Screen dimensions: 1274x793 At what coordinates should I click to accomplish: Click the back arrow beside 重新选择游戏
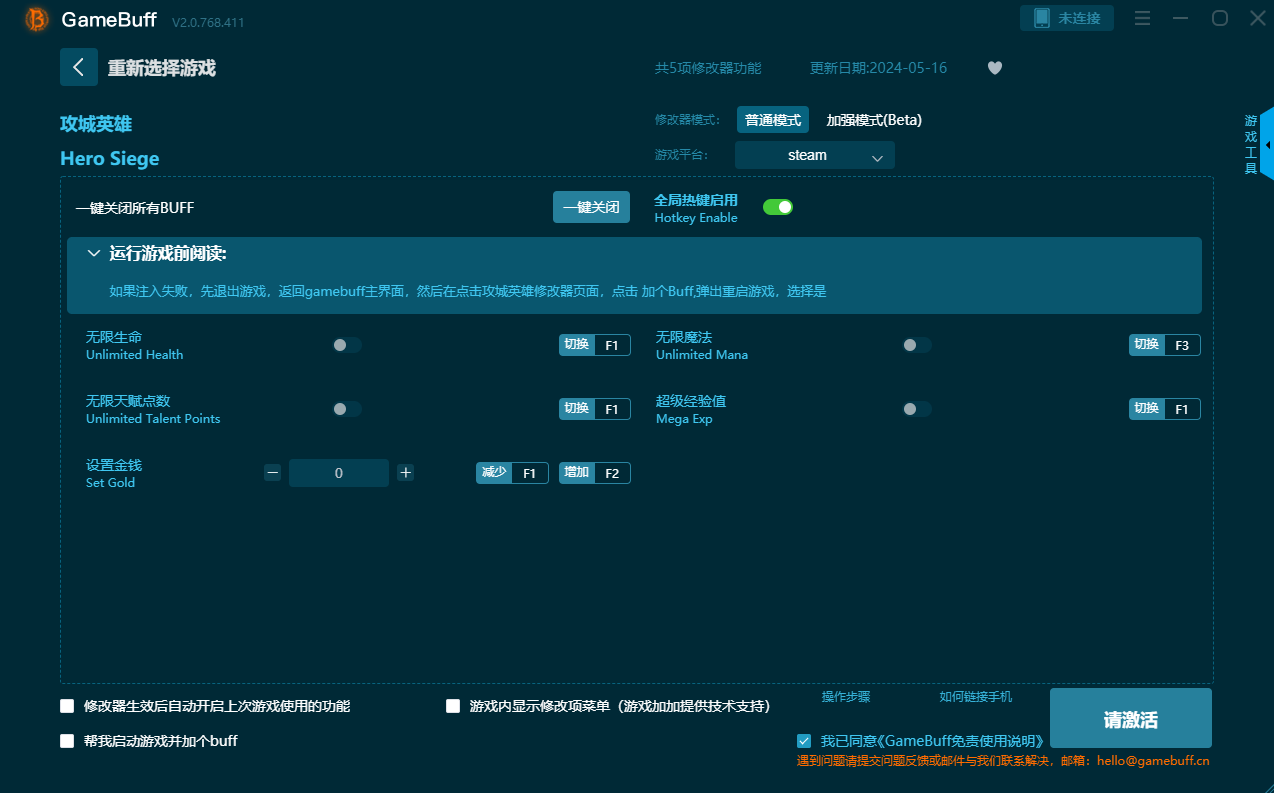coord(78,67)
